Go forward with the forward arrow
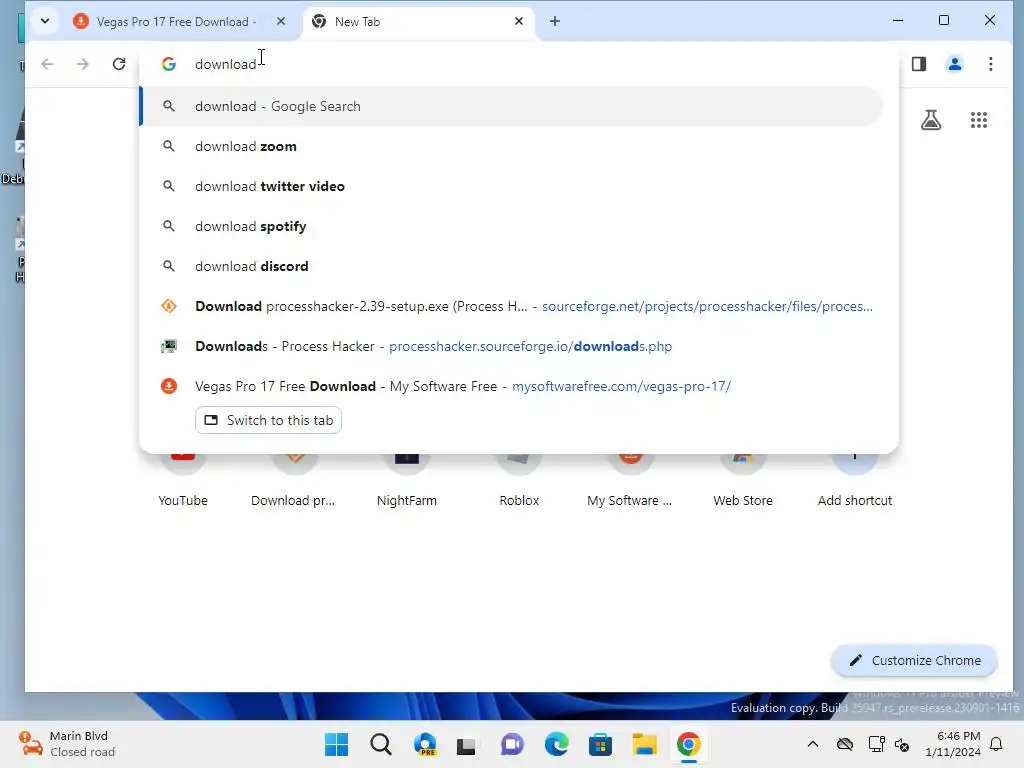Image resolution: width=1024 pixels, height=768 pixels. tap(82, 64)
